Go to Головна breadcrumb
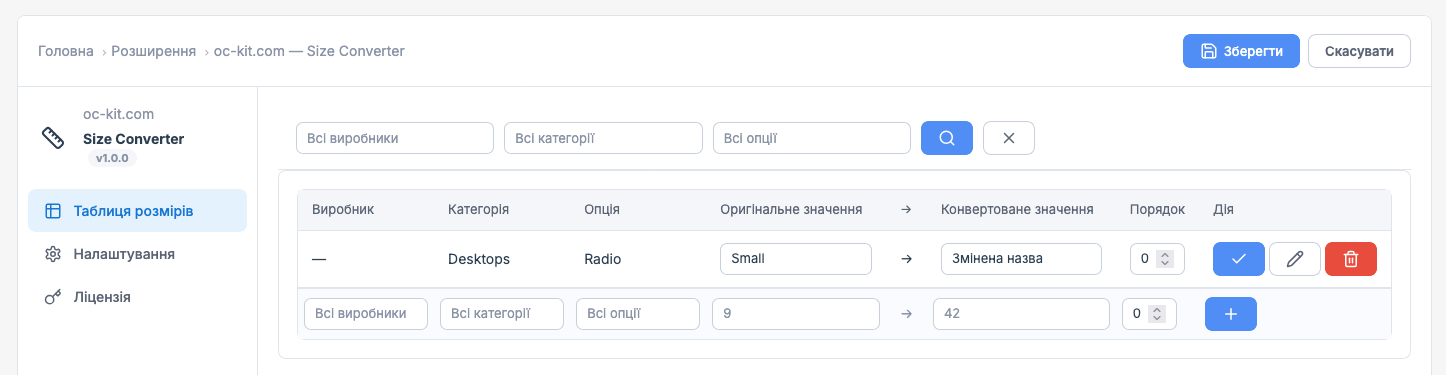The height and width of the screenshot is (375, 1446). pos(66,51)
